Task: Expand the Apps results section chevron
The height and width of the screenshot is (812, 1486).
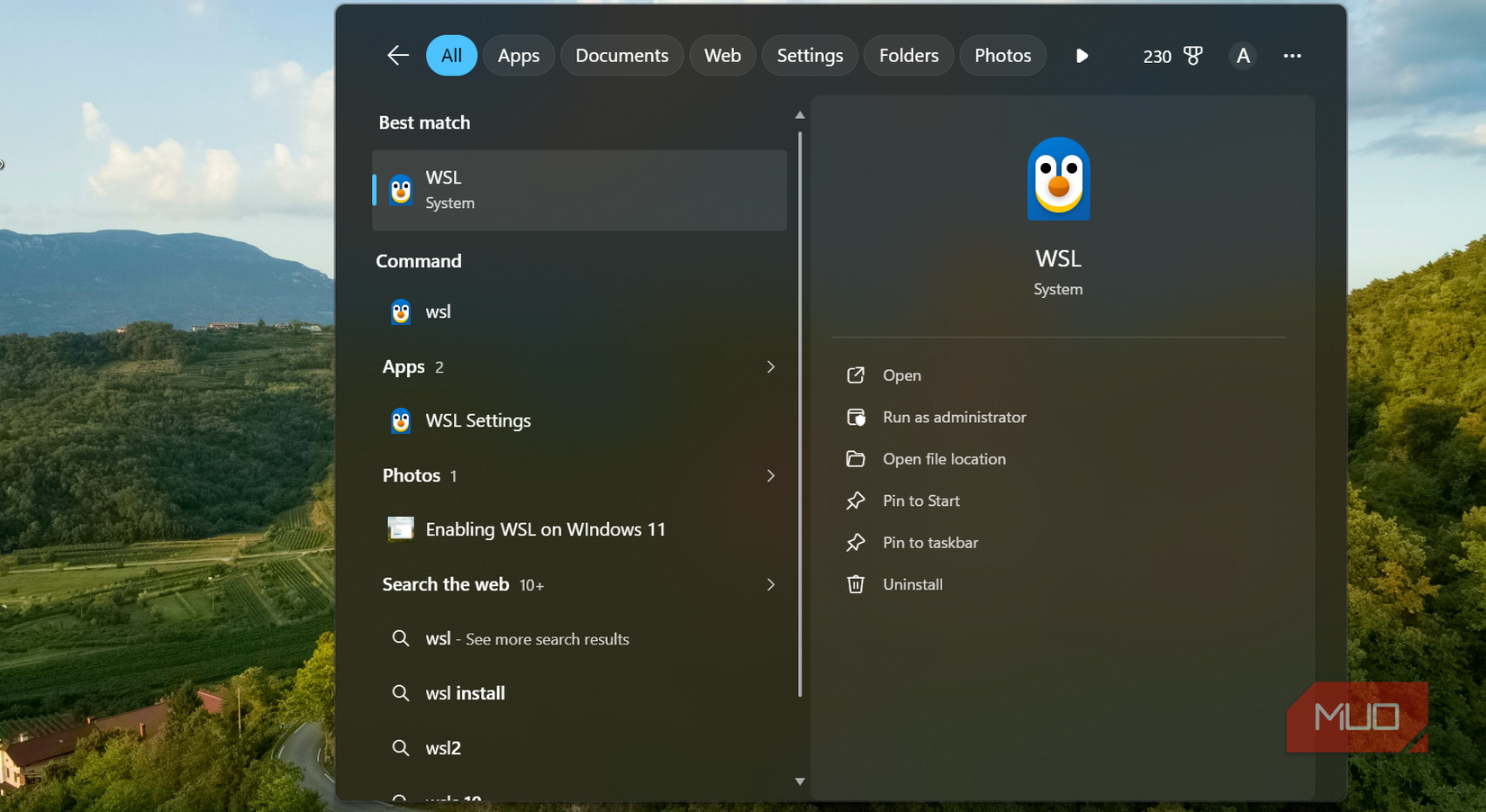Action: [x=771, y=366]
